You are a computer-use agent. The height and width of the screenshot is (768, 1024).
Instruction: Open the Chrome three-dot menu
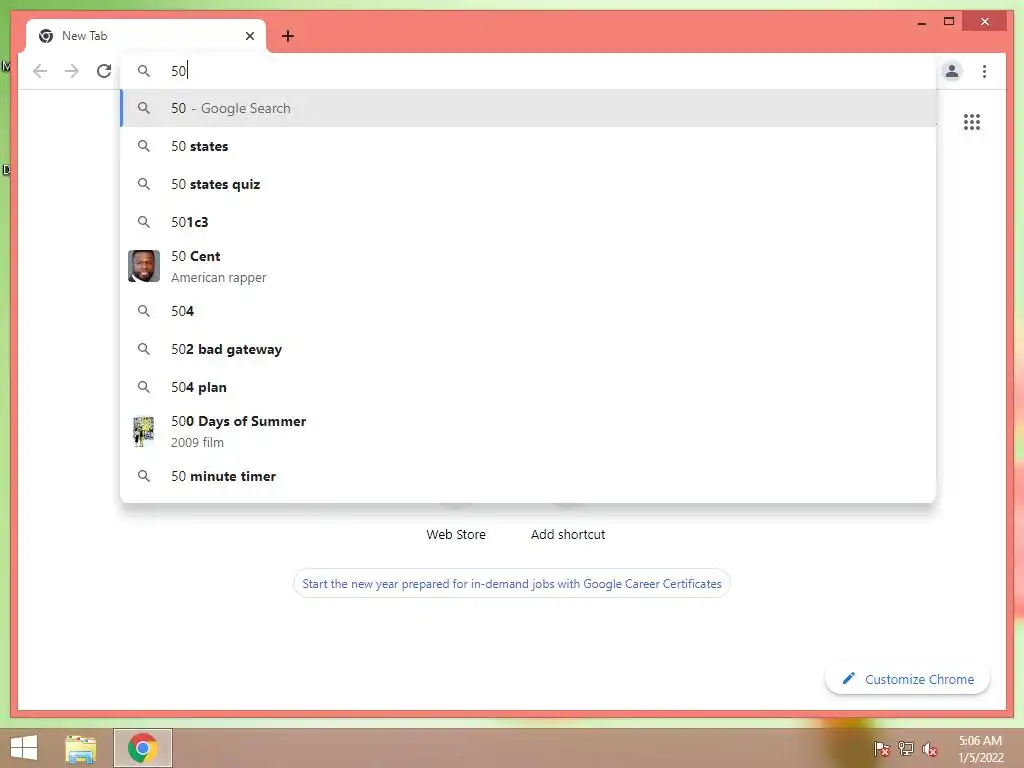[x=984, y=71]
